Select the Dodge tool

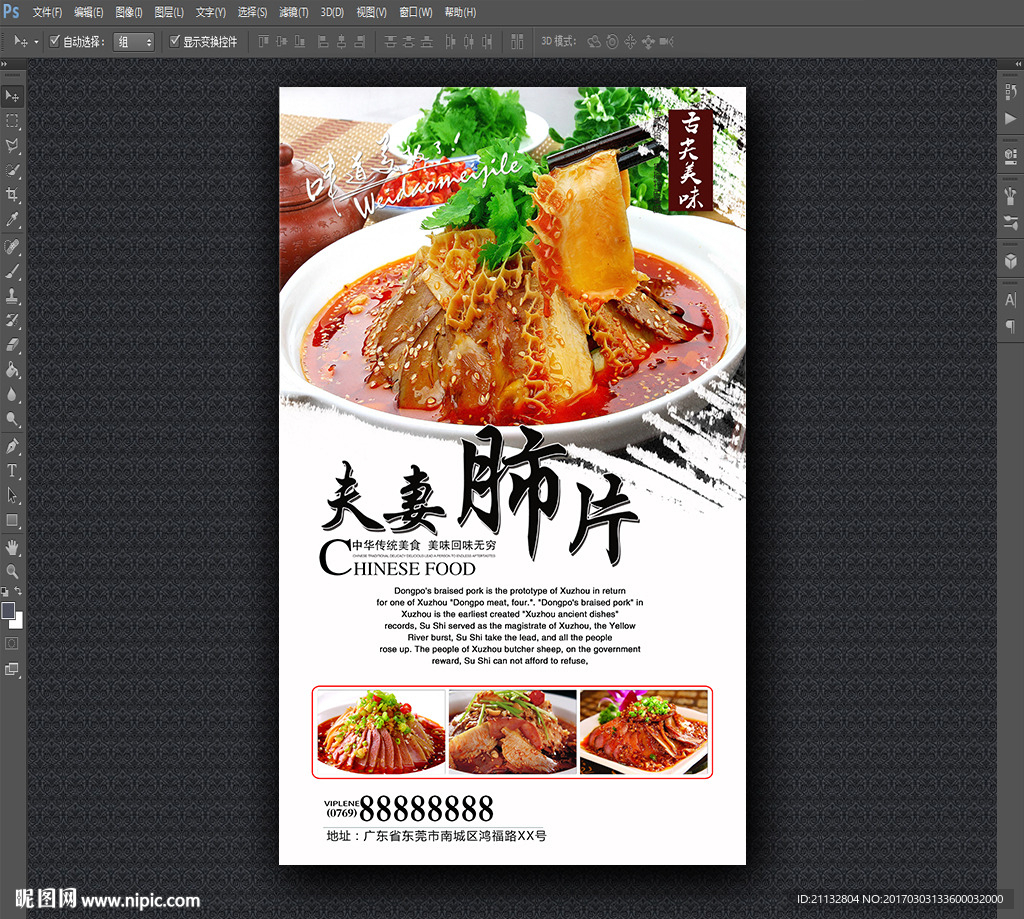12,419
